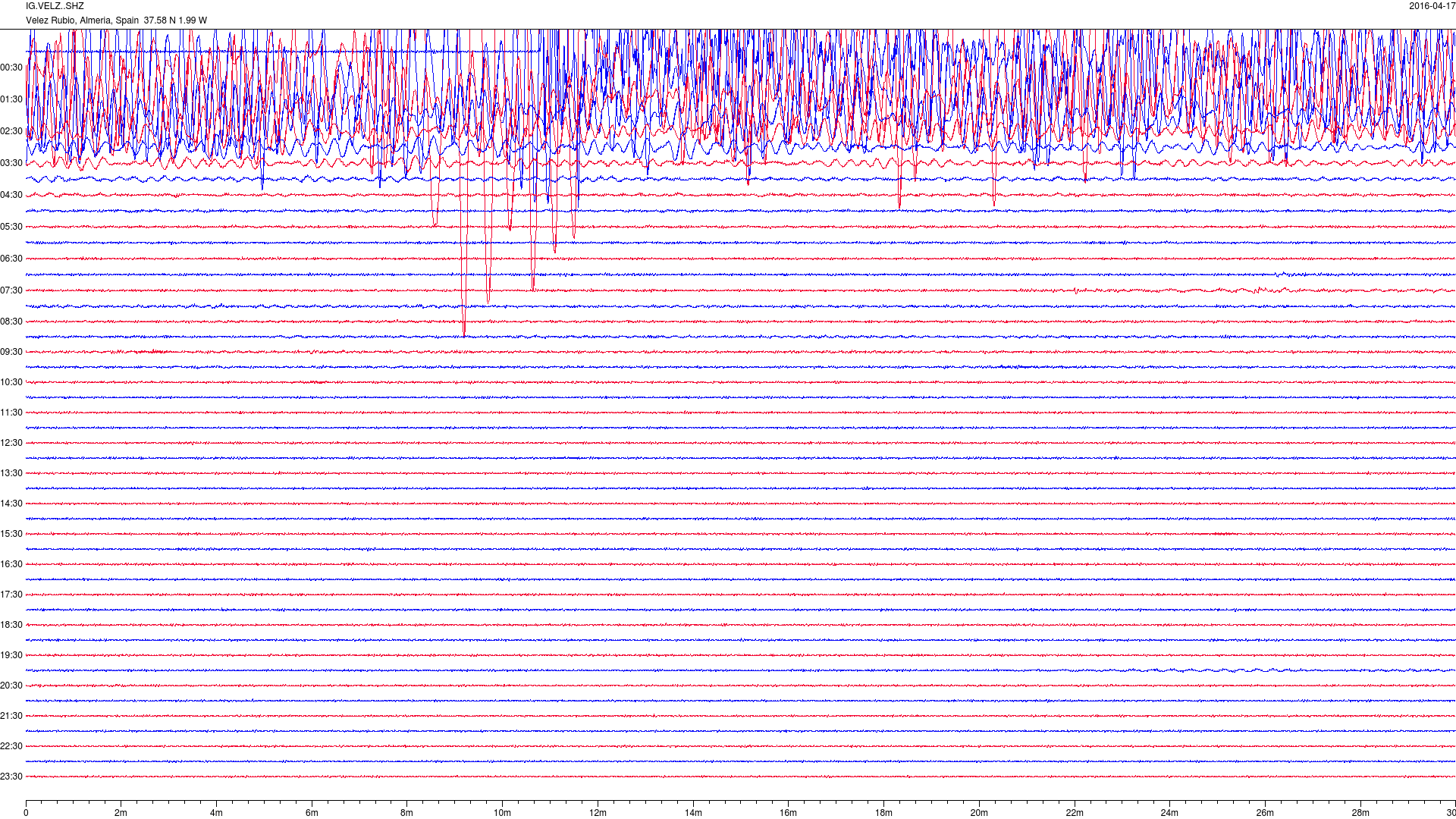Select the 09:30 time row label

click(11, 352)
